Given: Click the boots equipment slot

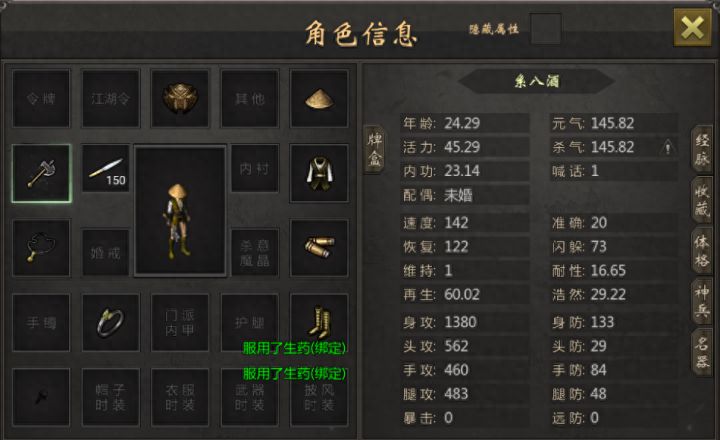Looking at the screenshot, I should click(x=319, y=322).
